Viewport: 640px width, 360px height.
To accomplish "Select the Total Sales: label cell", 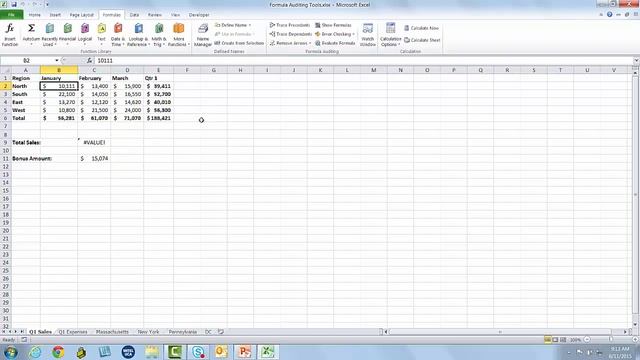I will tap(26, 142).
